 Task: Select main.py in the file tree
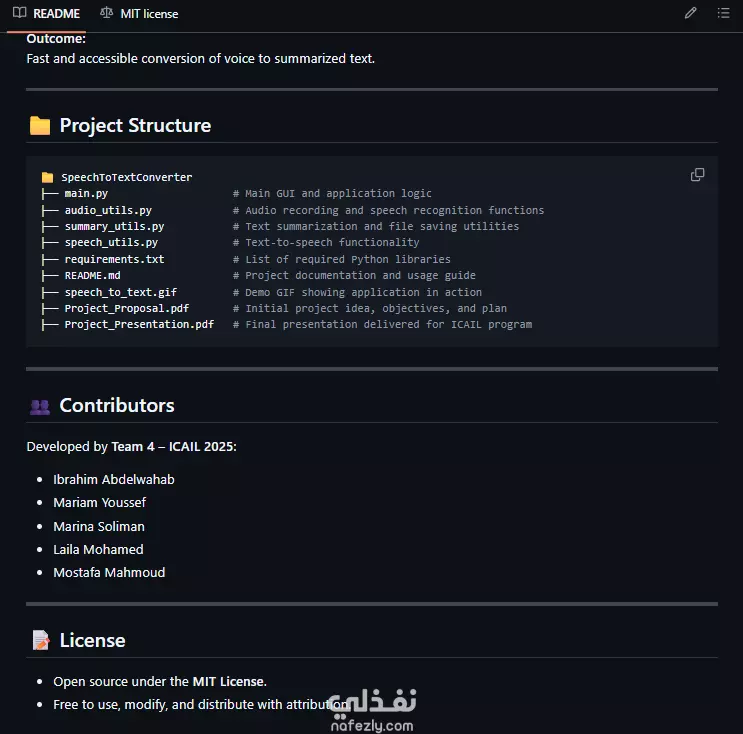(x=86, y=193)
